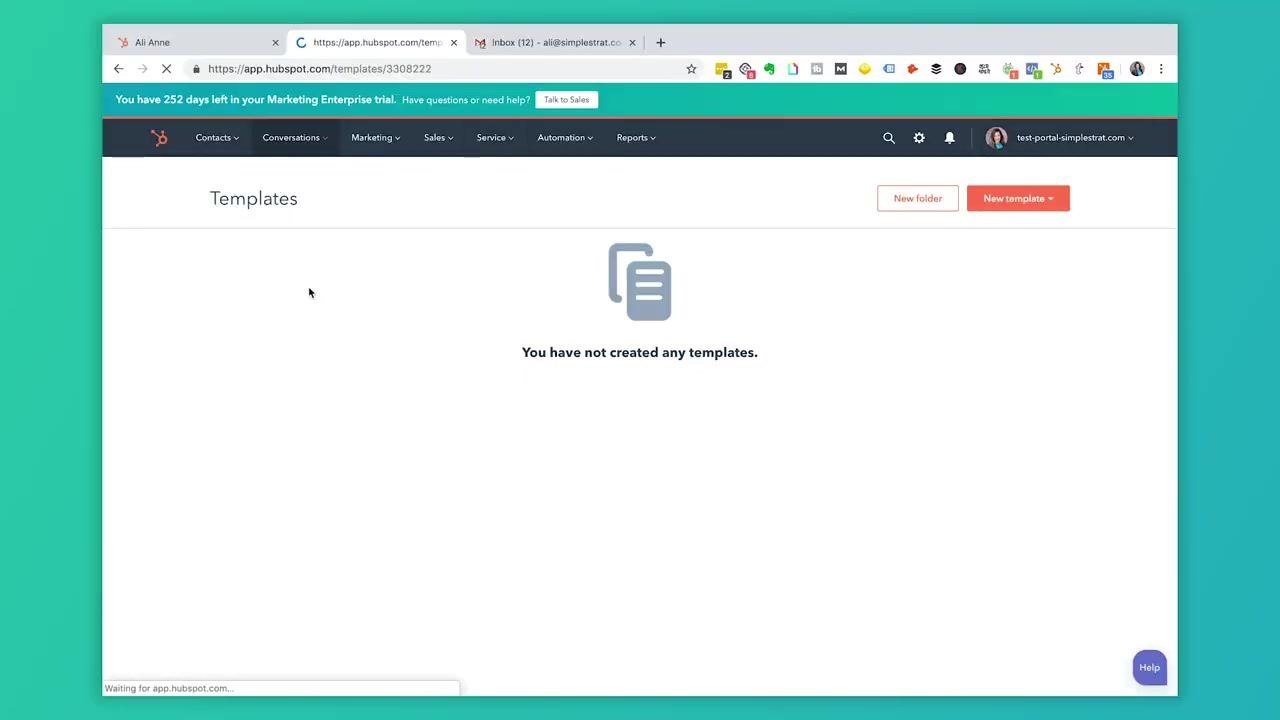The width and height of the screenshot is (1280, 720).
Task: Open the search magnifier in navbar
Action: pos(889,138)
